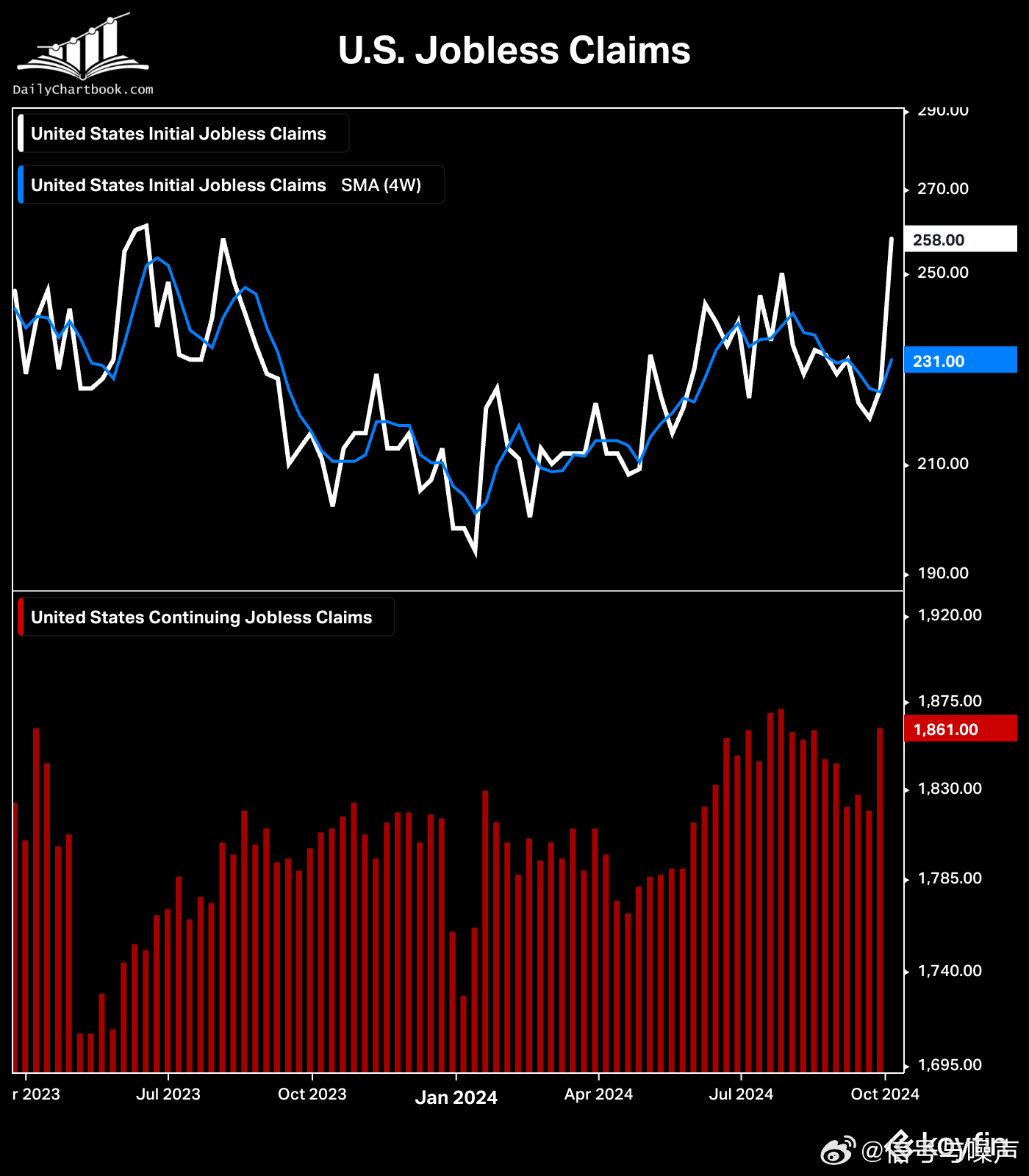Click the red 1,861.00 value tag
Screen dimensions: 1029x1176
960,729
